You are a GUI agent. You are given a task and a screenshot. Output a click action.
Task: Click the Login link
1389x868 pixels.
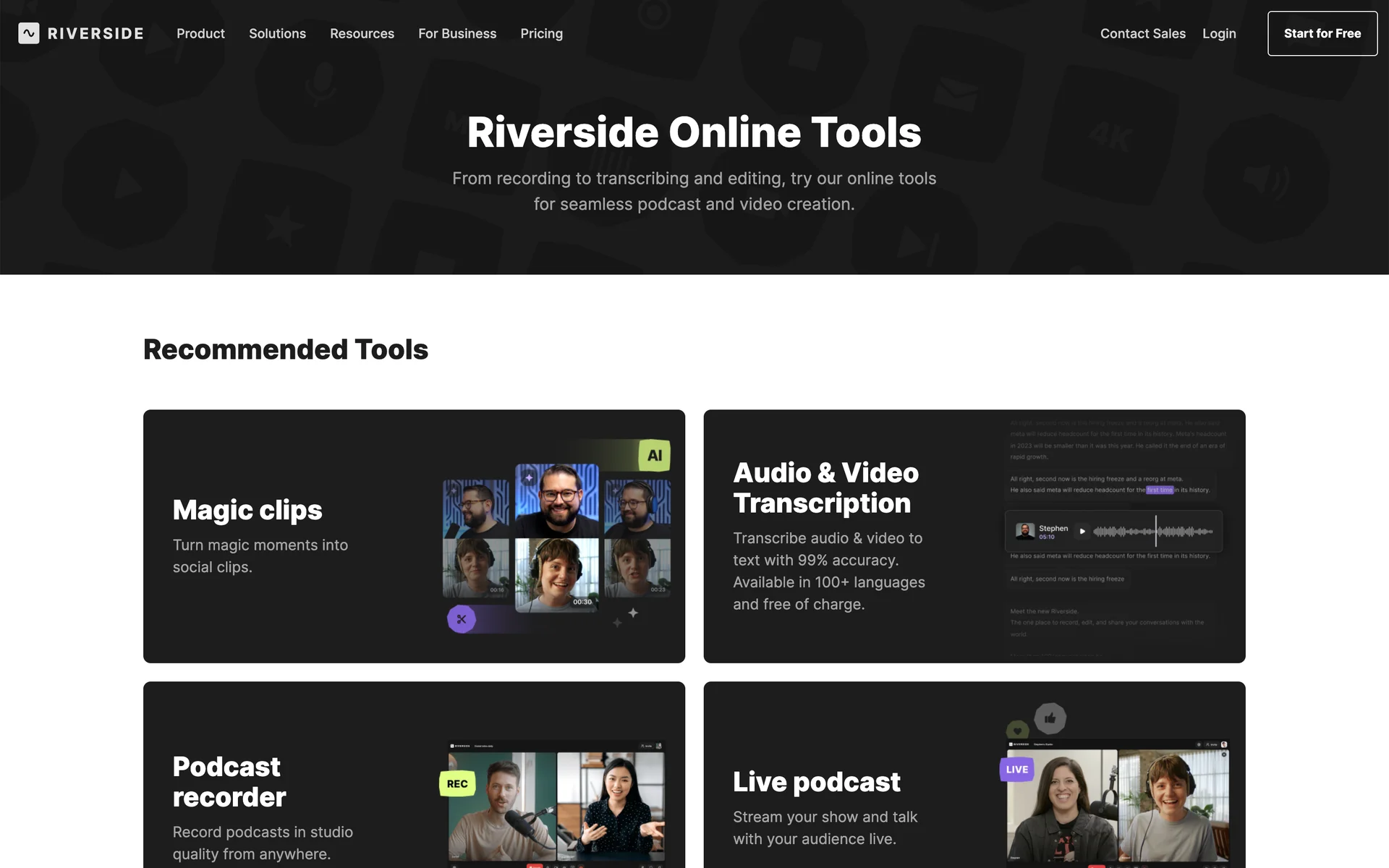click(1219, 33)
